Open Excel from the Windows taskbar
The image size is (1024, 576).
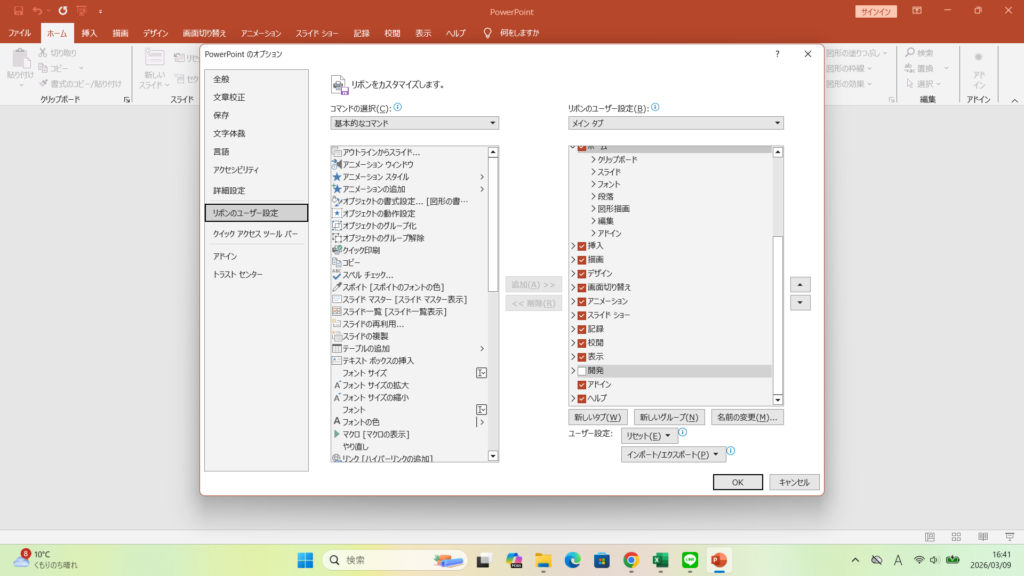tap(660, 560)
